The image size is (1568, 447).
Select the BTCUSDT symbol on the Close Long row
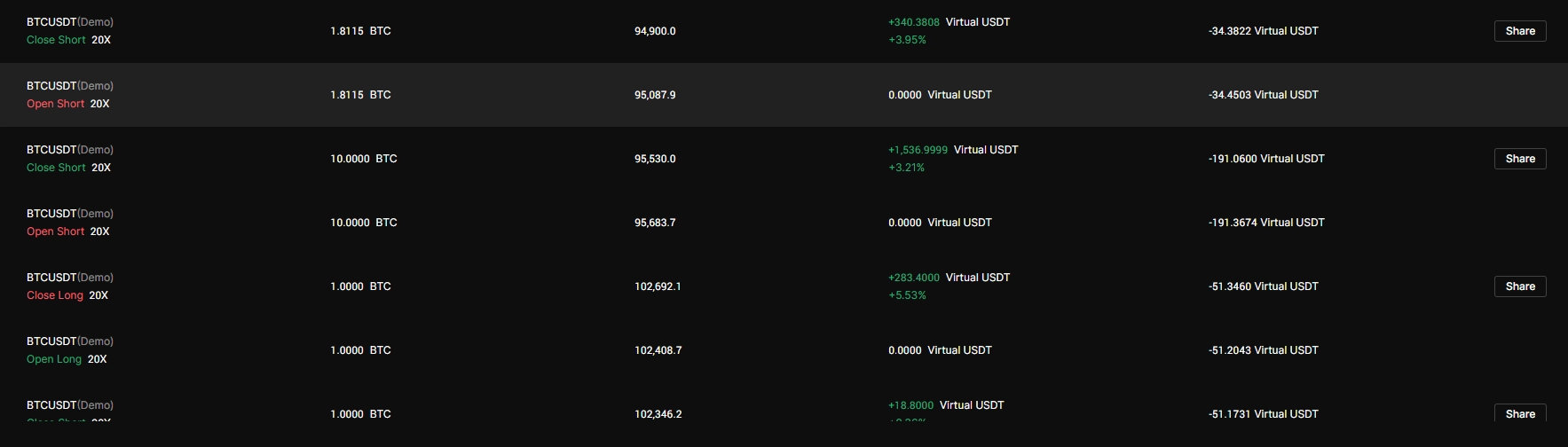51,278
